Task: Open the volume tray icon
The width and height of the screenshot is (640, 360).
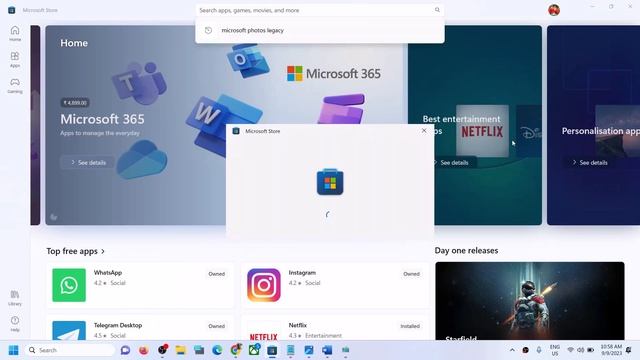Action: [x=580, y=350]
